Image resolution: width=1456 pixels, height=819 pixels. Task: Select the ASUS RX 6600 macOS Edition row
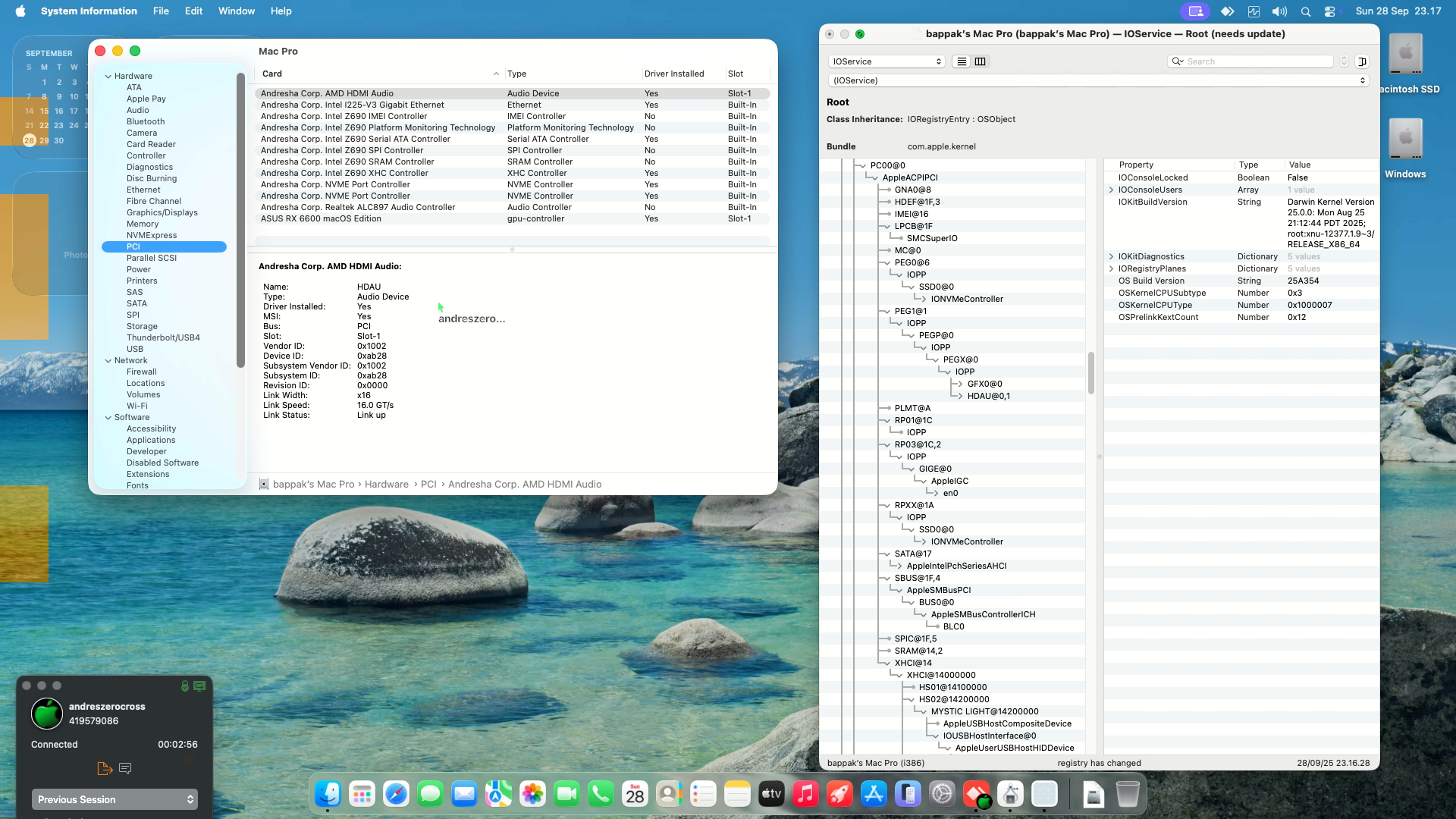coord(513,218)
